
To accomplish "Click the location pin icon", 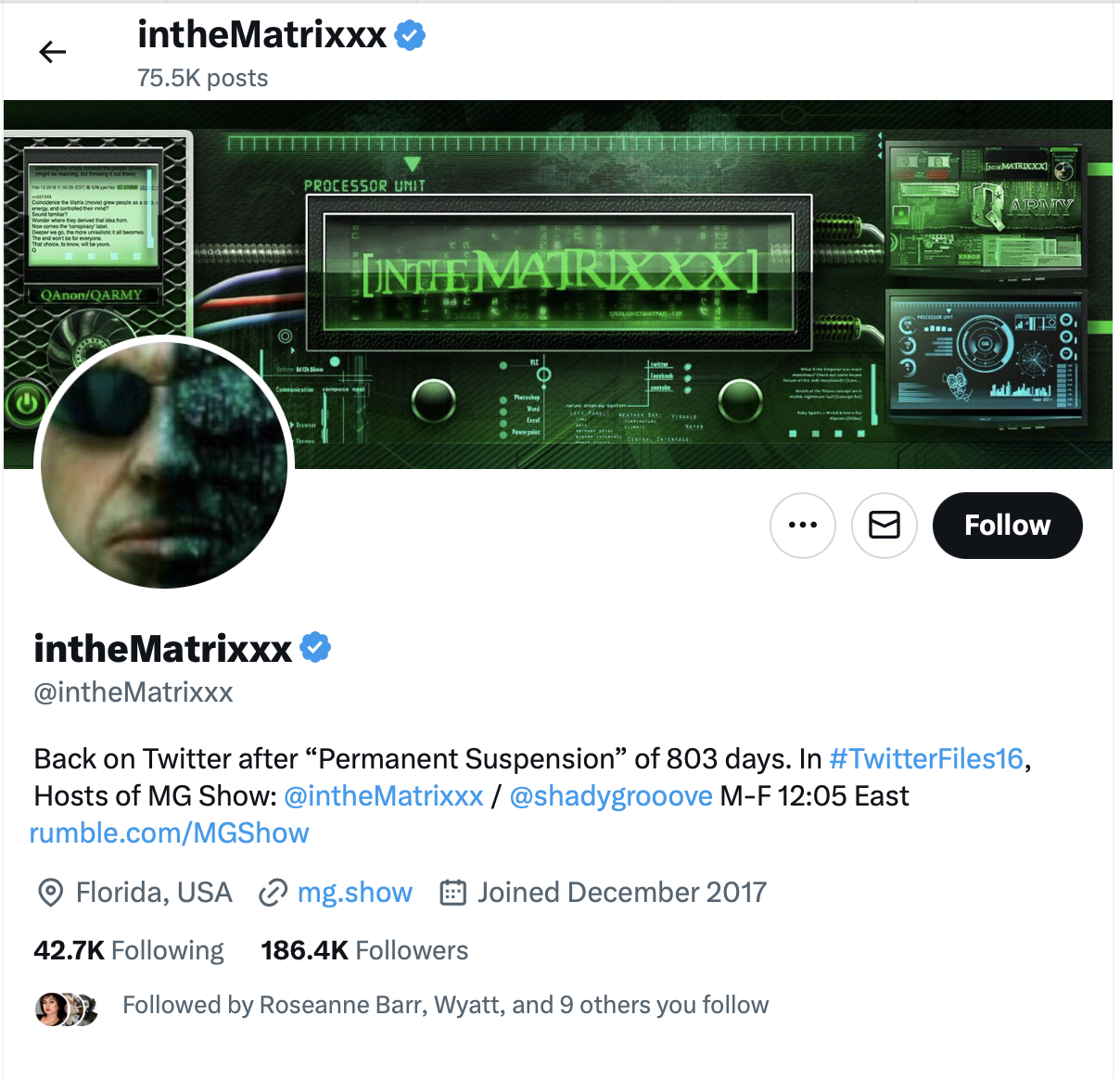I will click(50, 893).
